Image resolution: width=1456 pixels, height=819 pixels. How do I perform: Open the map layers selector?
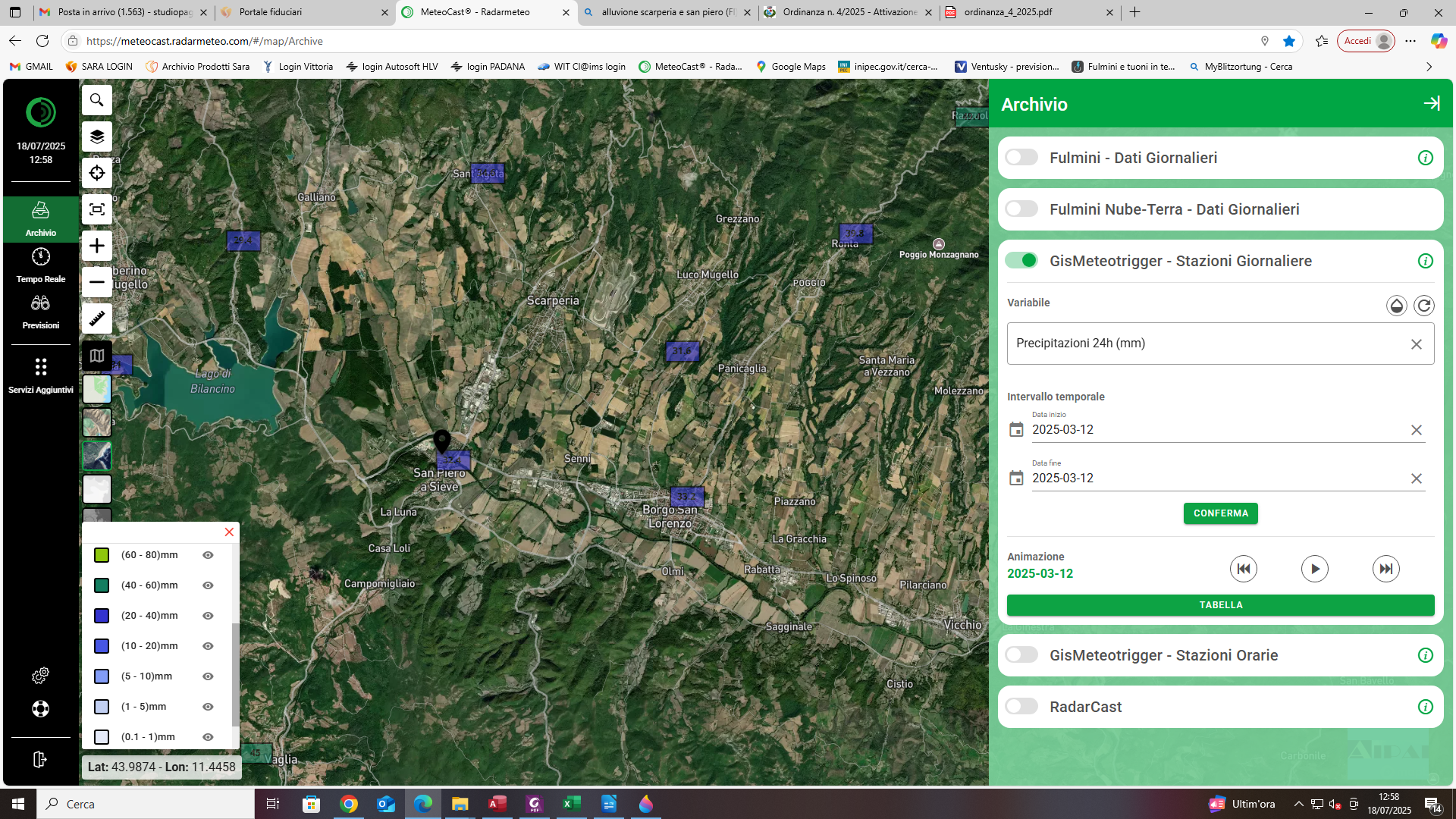coord(96,136)
